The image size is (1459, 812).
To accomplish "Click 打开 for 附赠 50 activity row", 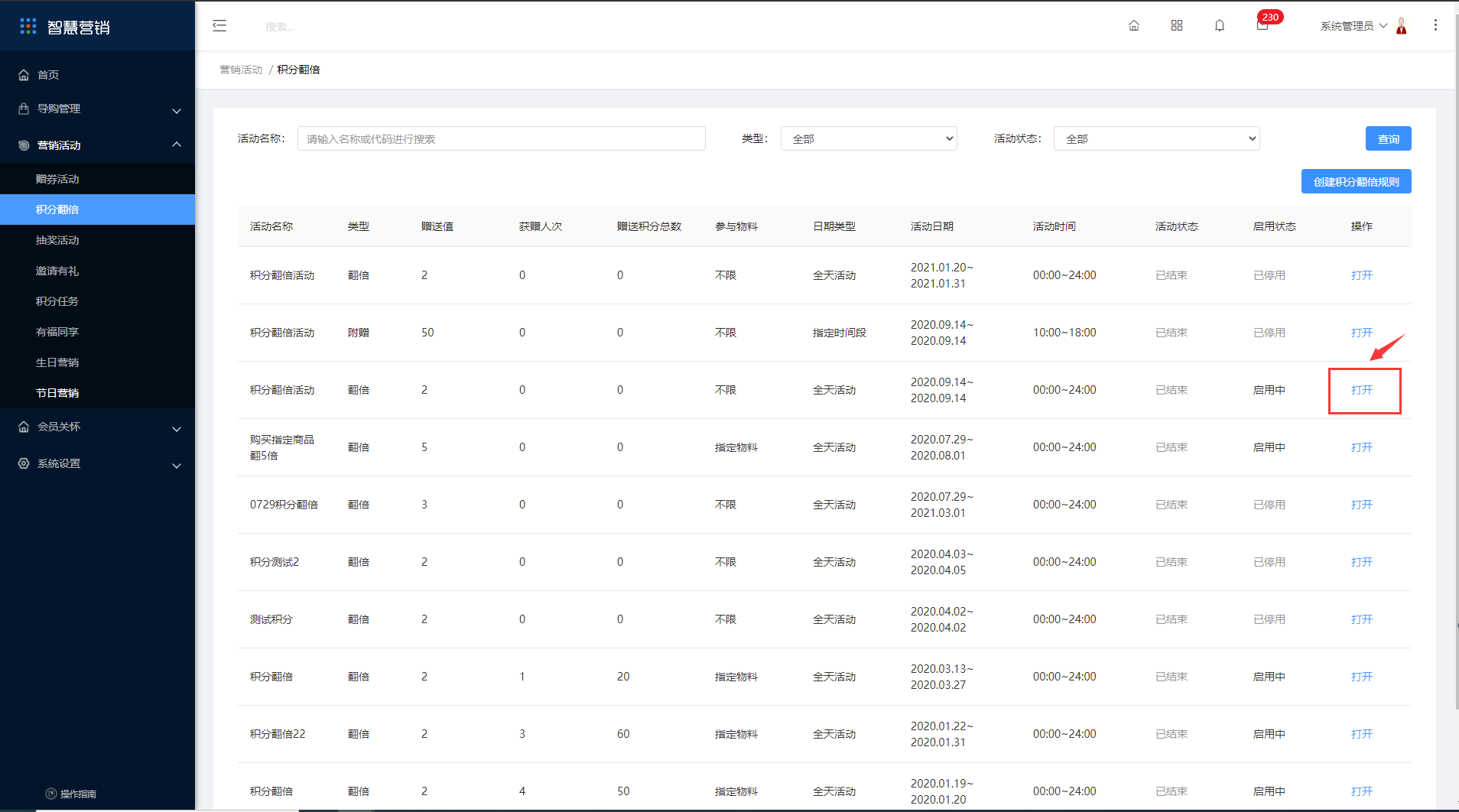I will 1361,333.
